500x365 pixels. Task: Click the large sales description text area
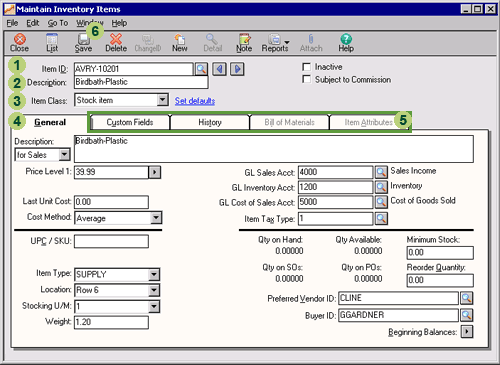(273, 149)
